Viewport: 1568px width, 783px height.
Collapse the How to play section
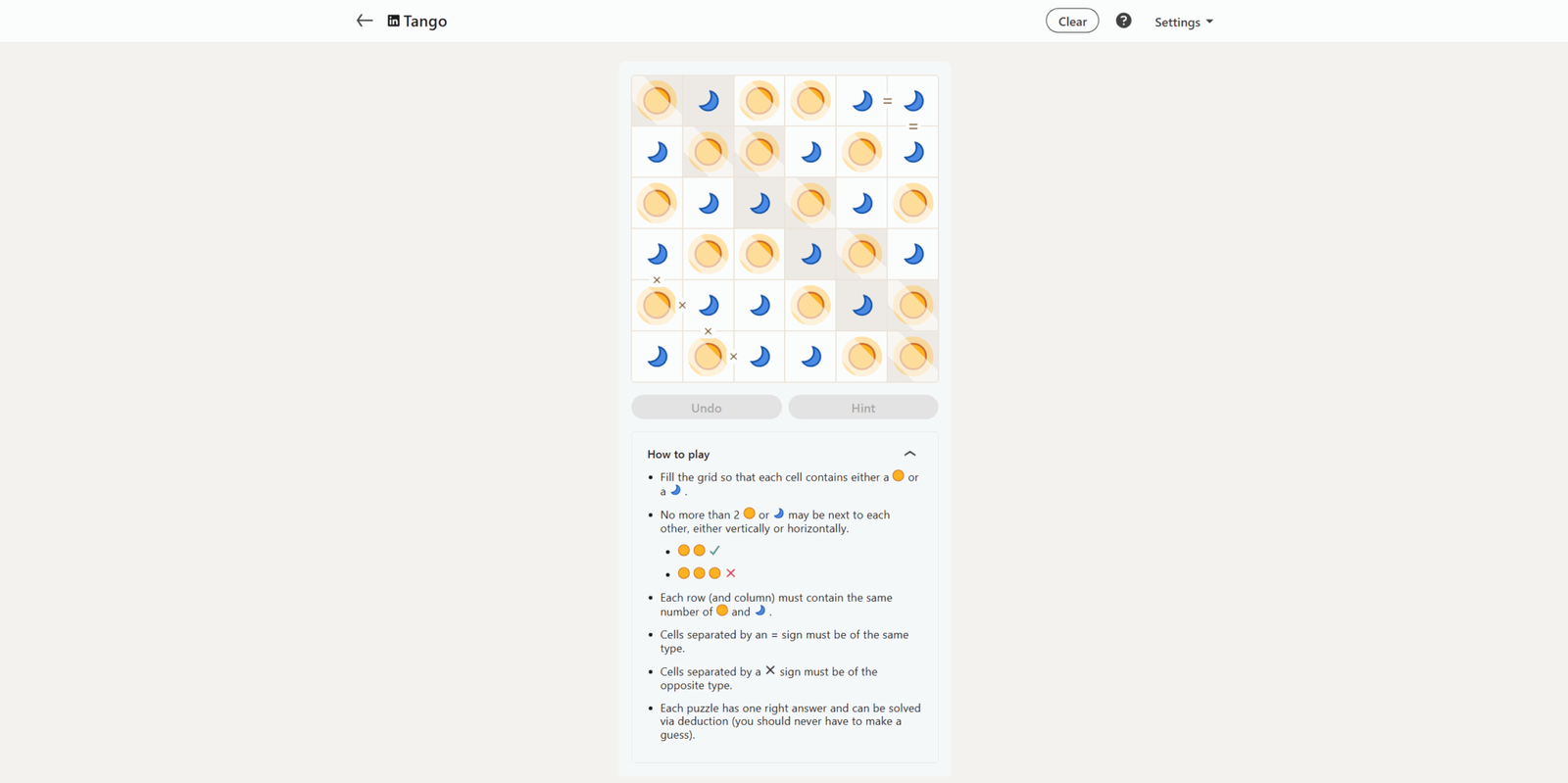click(909, 454)
